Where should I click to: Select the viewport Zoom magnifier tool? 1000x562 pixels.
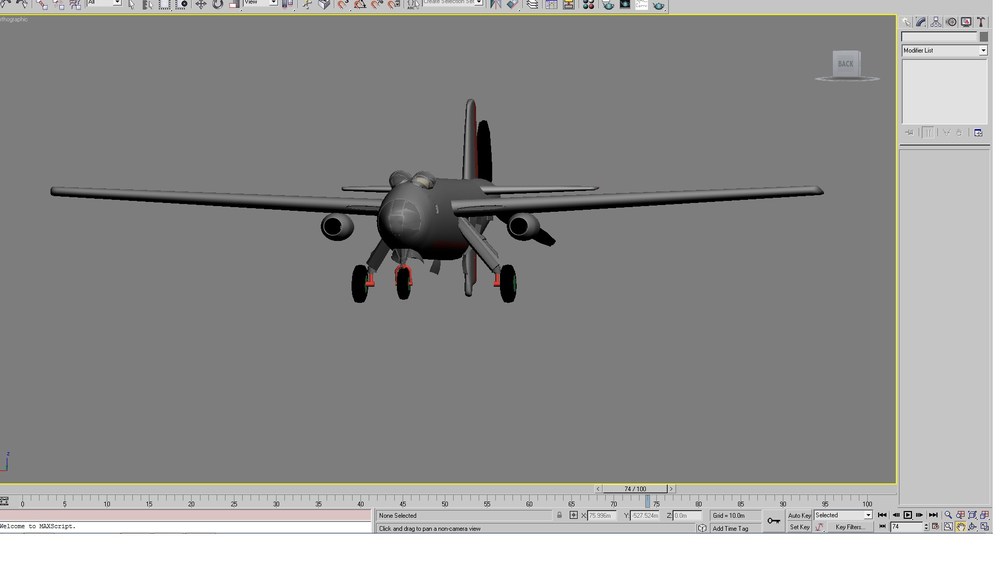[x=948, y=515]
